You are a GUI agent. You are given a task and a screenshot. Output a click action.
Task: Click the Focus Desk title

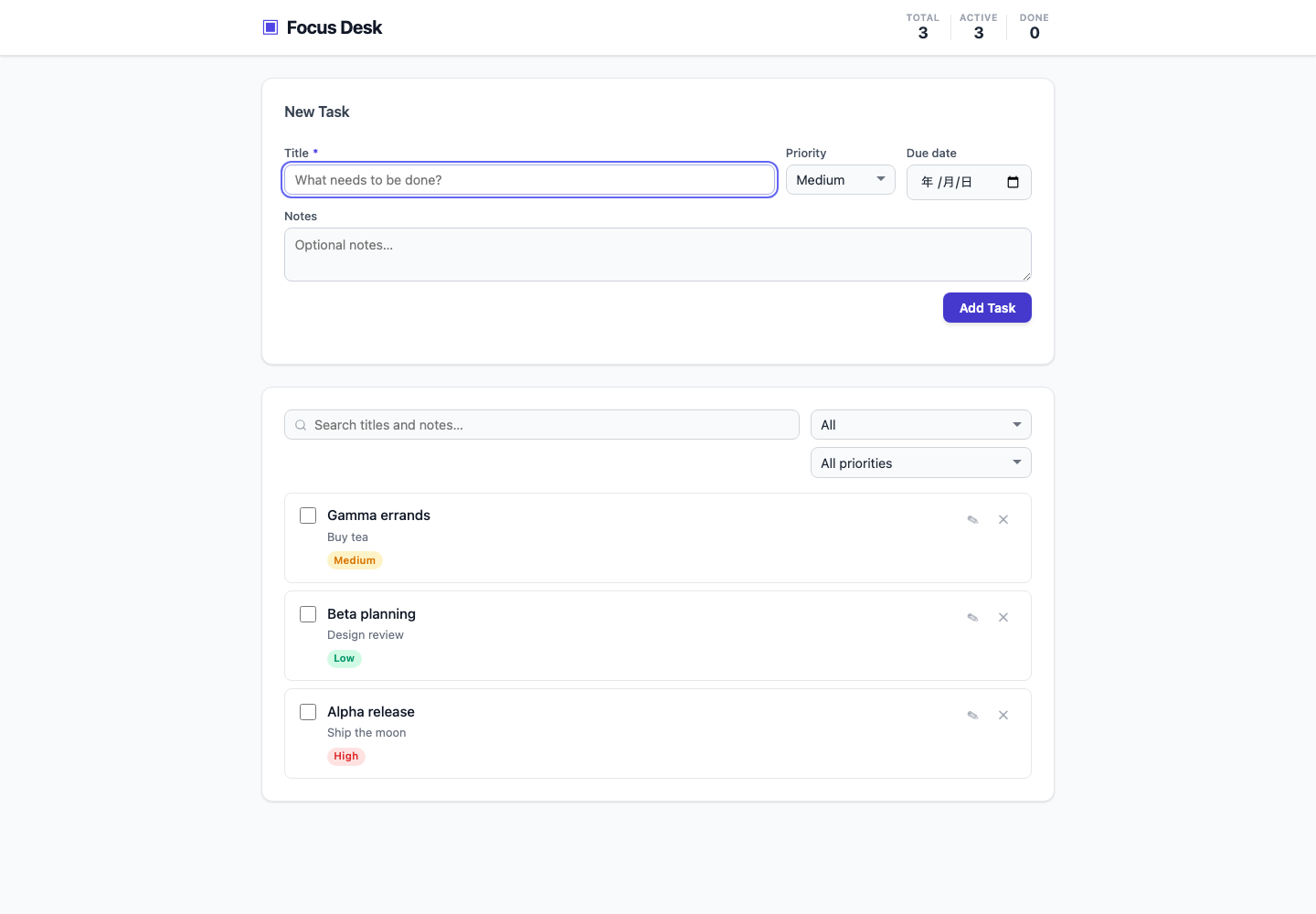pyautogui.click(x=334, y=27)
